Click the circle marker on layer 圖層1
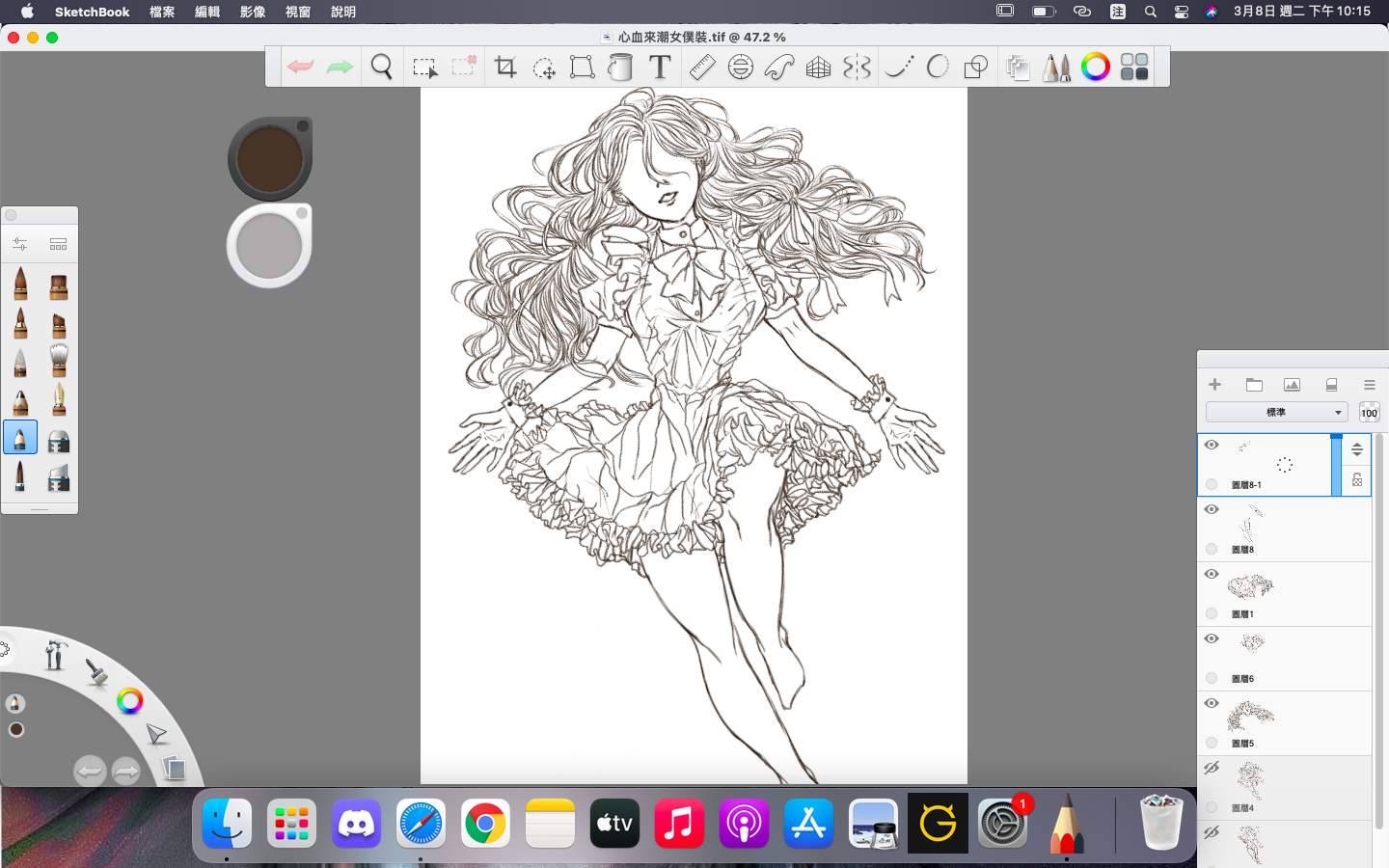This screenshot has height=868, width=1389. click(x=1212, y=613)
